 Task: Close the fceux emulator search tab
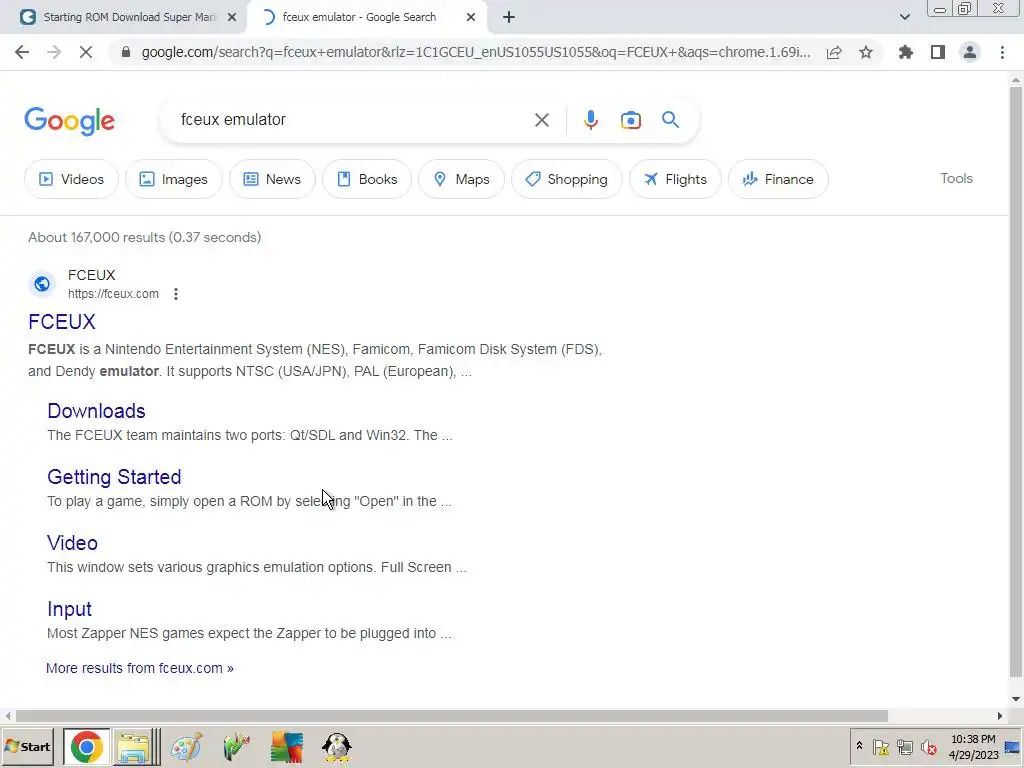coord(471,17)
